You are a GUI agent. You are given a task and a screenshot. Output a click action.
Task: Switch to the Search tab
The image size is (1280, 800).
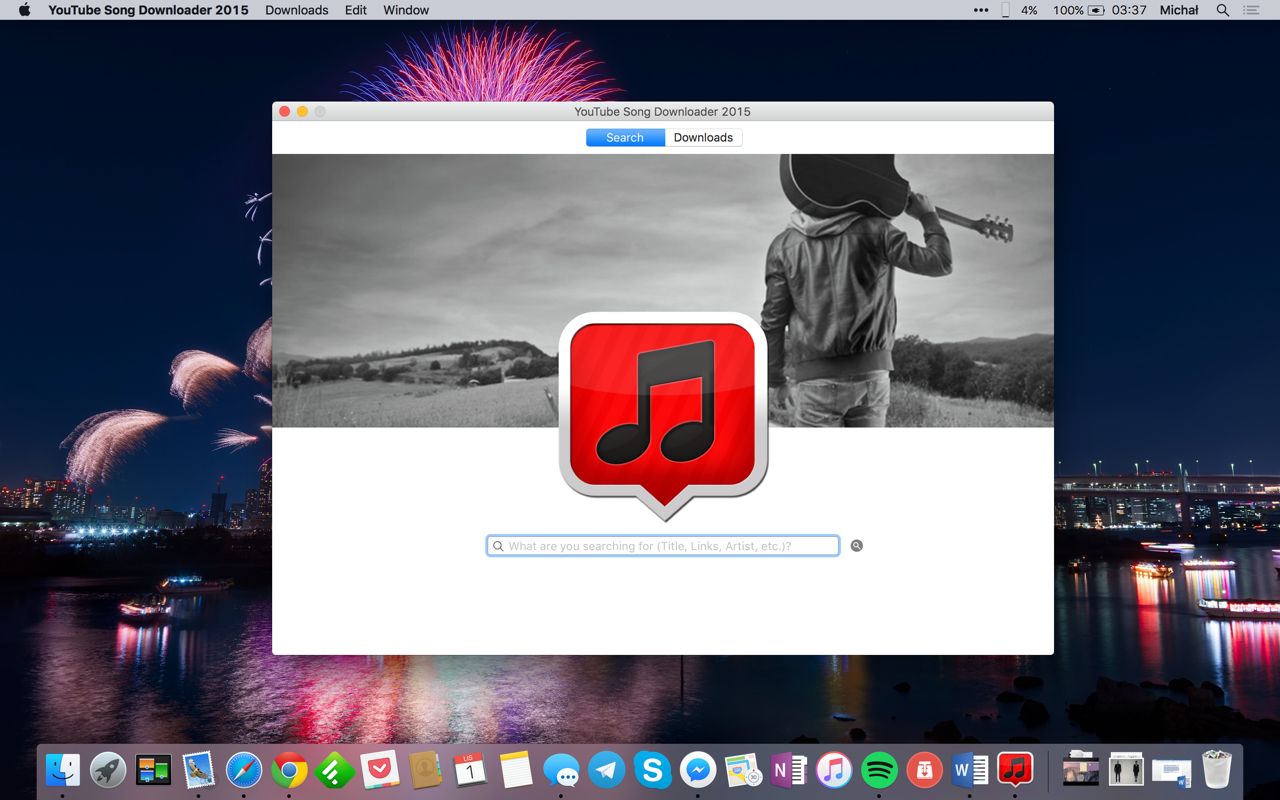point(625,138)
